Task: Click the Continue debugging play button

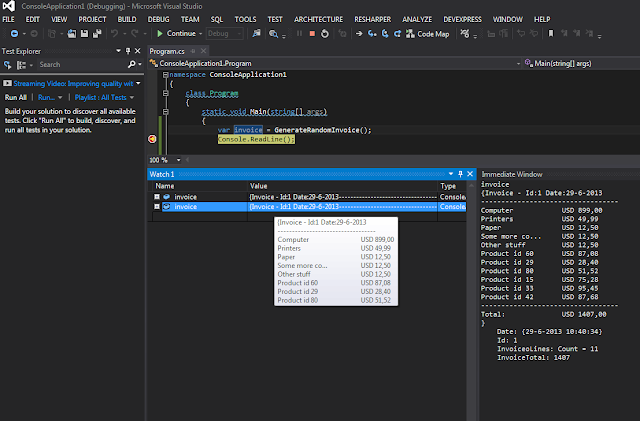Action: [x=160, y=33]
